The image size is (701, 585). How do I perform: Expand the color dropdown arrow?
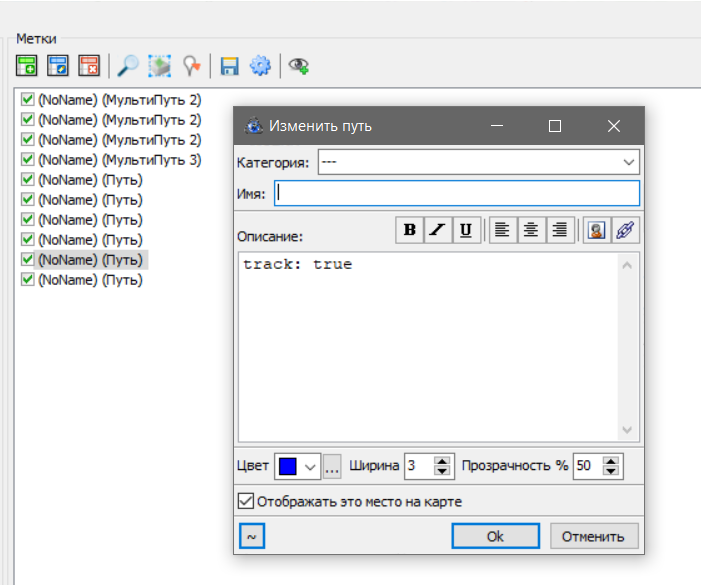click(x=310, y=467)
